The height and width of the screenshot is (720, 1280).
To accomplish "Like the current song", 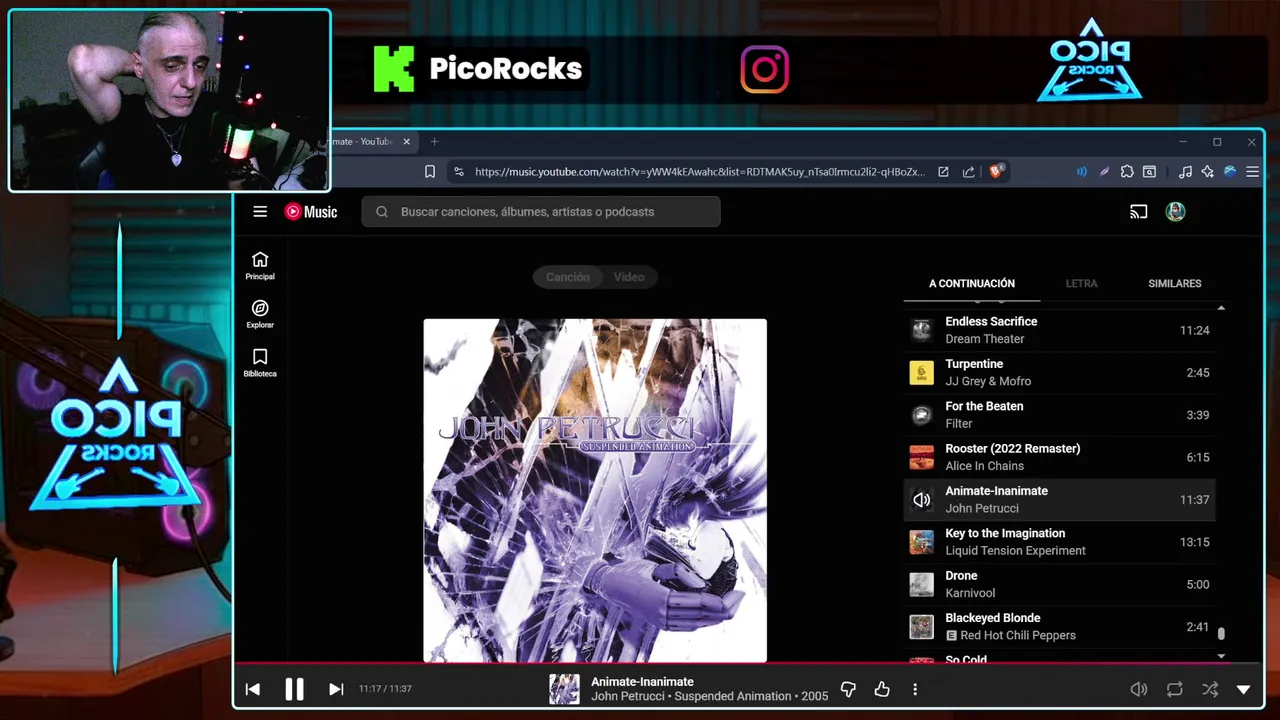I will click(882, 689).
